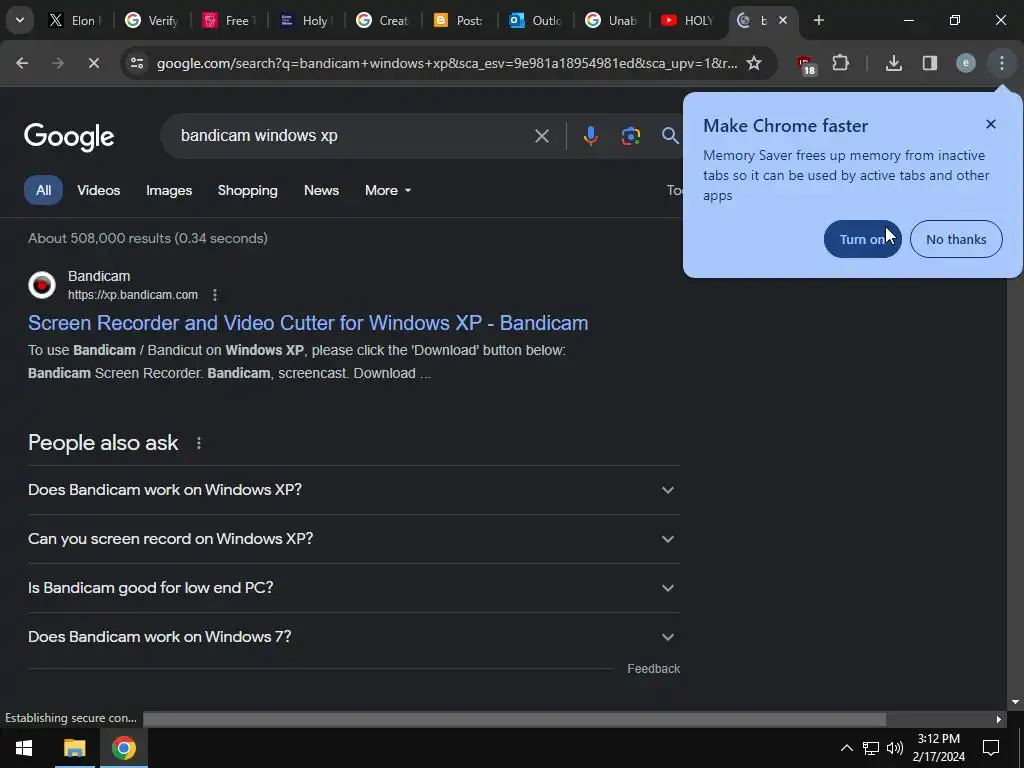Toggle Chrome side panel icon
1024x768 pixels.
click(x=930, y=63)
